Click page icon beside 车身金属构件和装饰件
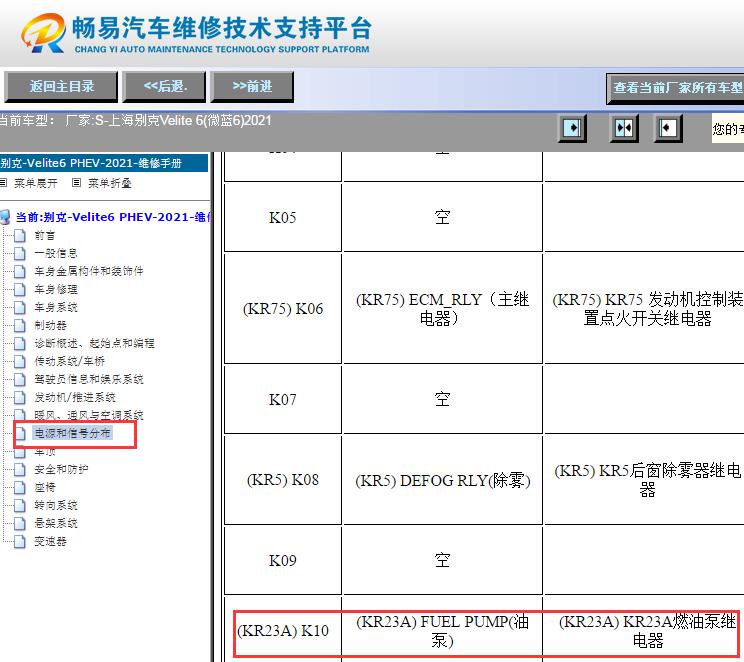Screen dimensions: 744x662 [x=19, y=271]
